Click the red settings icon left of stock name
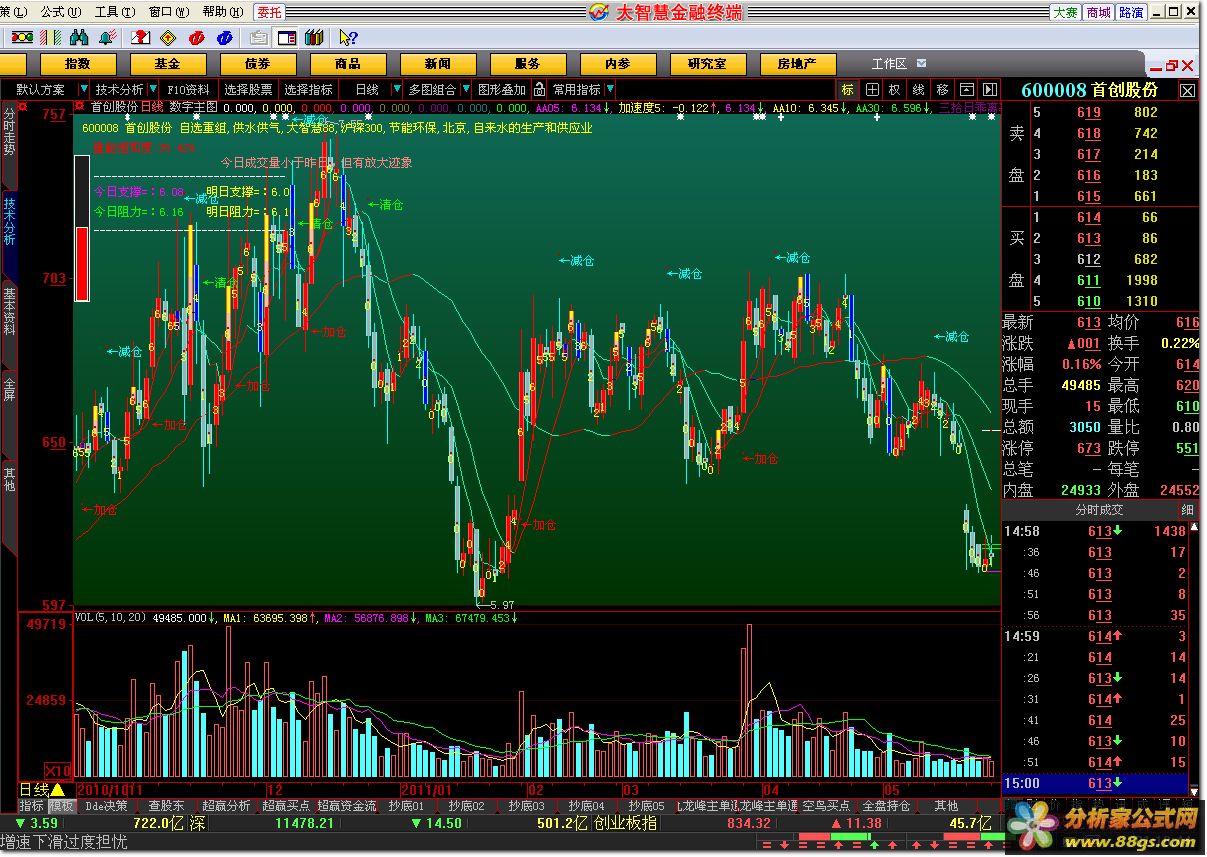This screenshot has height=857, width=1207. (x=80, y=106)
